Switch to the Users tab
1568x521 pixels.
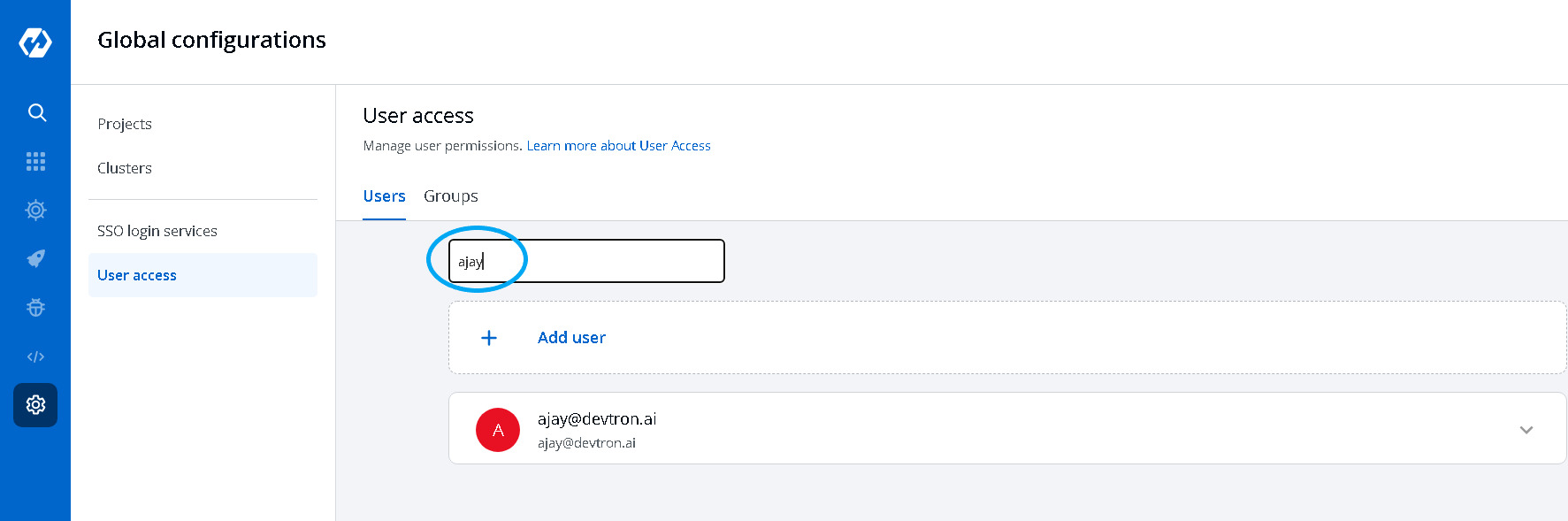click(384, 196)
